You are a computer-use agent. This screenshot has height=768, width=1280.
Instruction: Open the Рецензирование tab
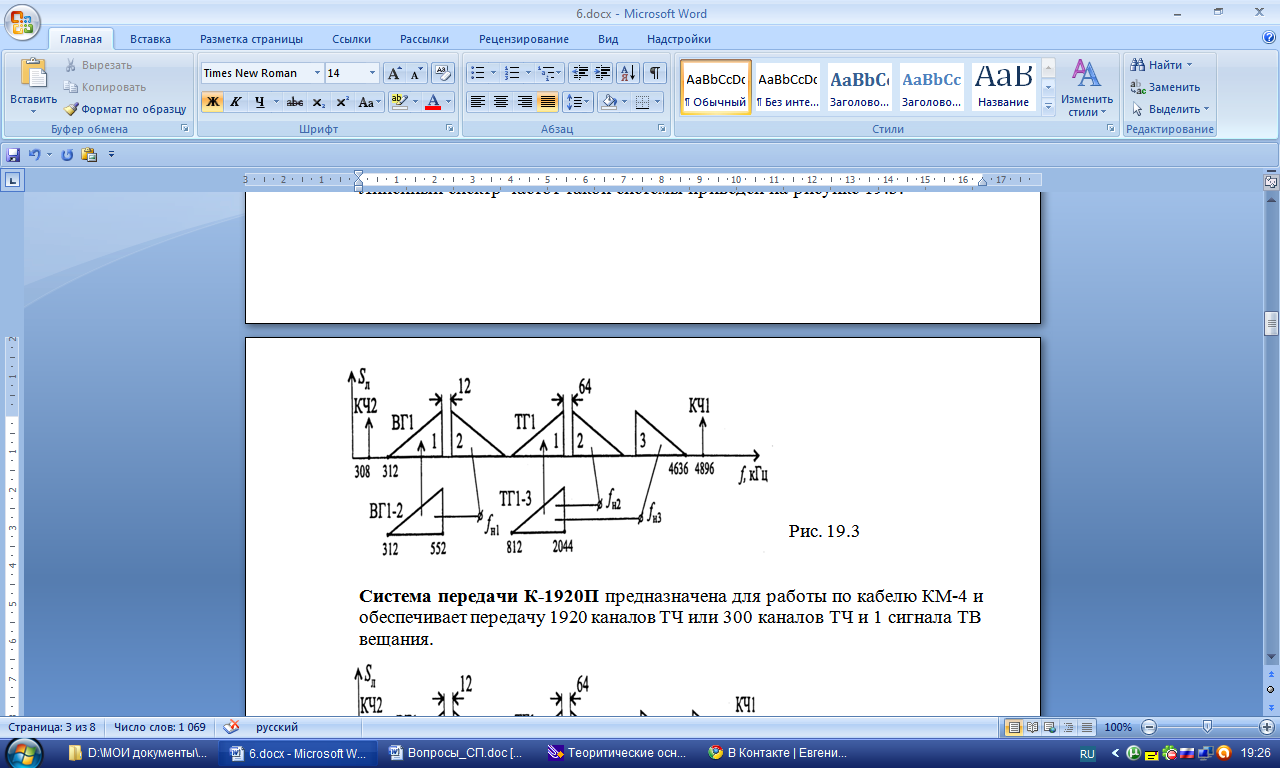click(524, 39)
